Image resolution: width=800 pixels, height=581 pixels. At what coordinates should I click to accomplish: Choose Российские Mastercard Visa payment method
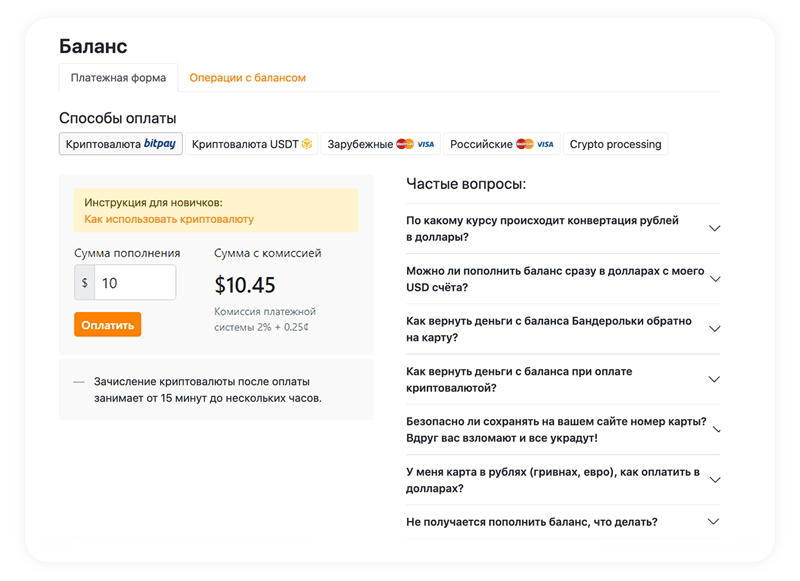pyautogui.click(x=501, y=144)
